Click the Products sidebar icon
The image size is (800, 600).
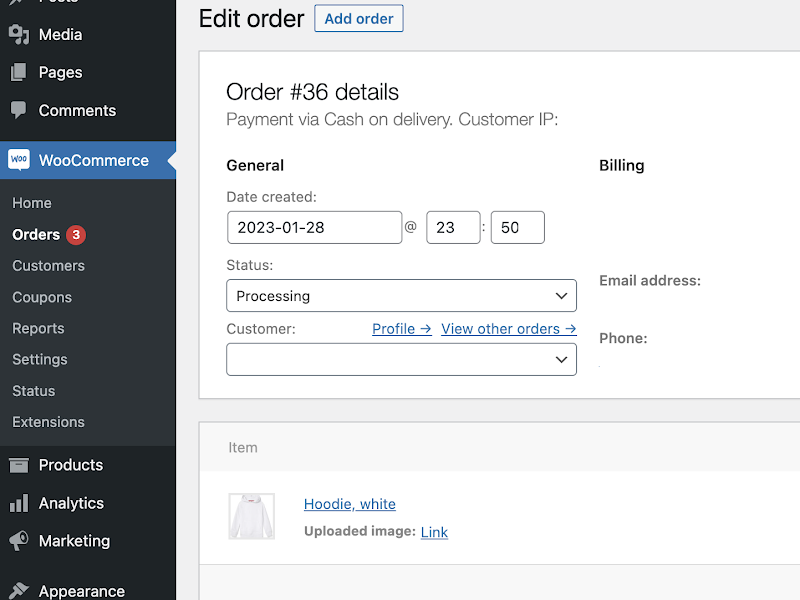click(18, 465)
